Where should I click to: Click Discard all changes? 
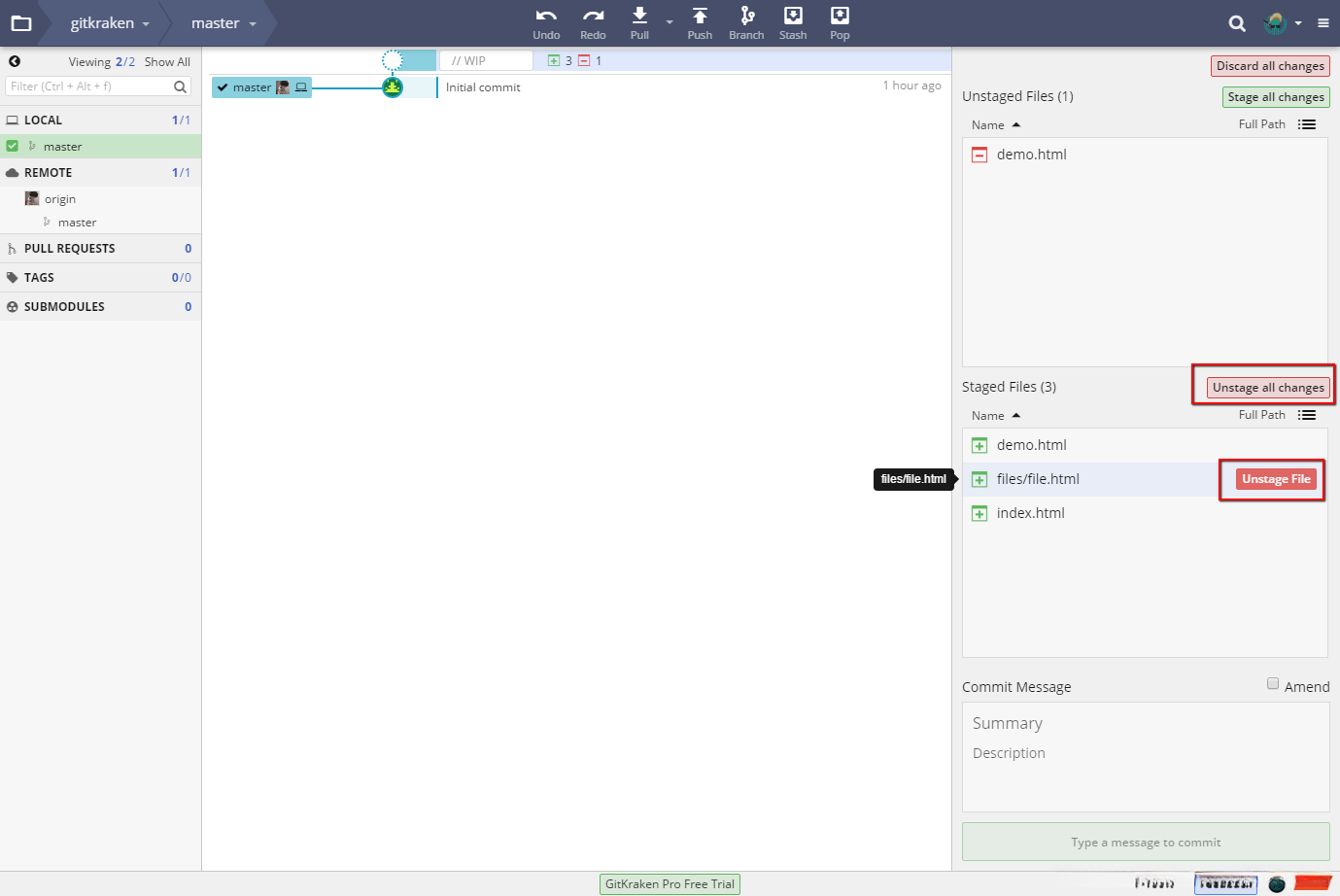point(1270,66)
